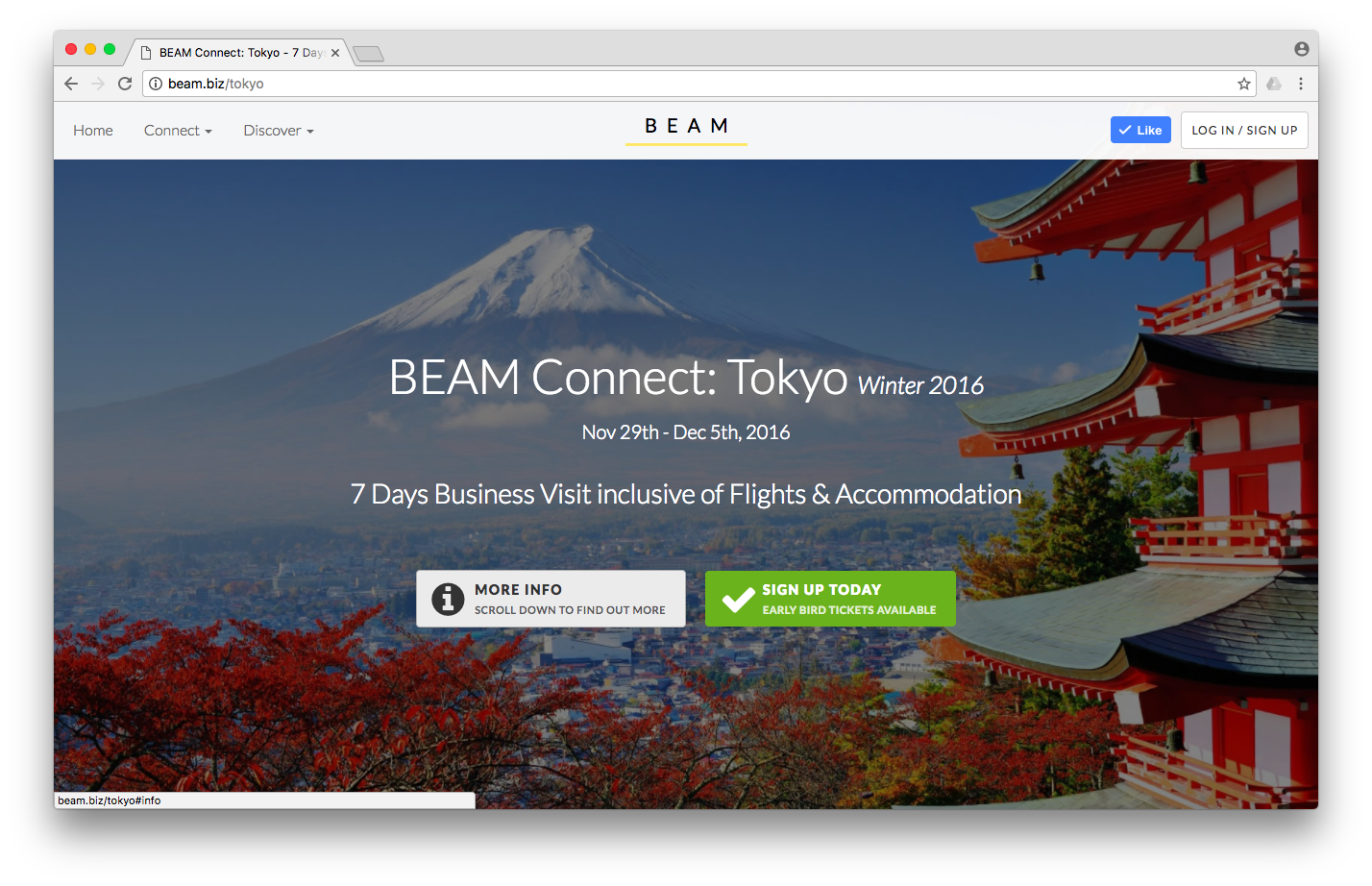1372x886 pixels.
Task: Click the Facebook Like button
Action: 1140,130
